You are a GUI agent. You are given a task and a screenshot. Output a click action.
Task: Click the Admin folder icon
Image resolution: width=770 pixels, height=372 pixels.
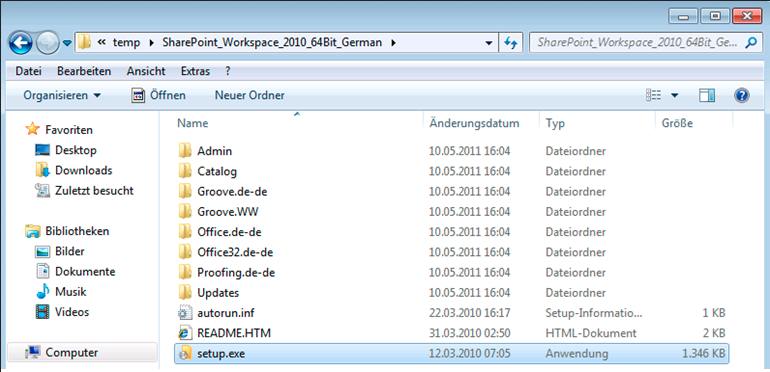point(185,151)
